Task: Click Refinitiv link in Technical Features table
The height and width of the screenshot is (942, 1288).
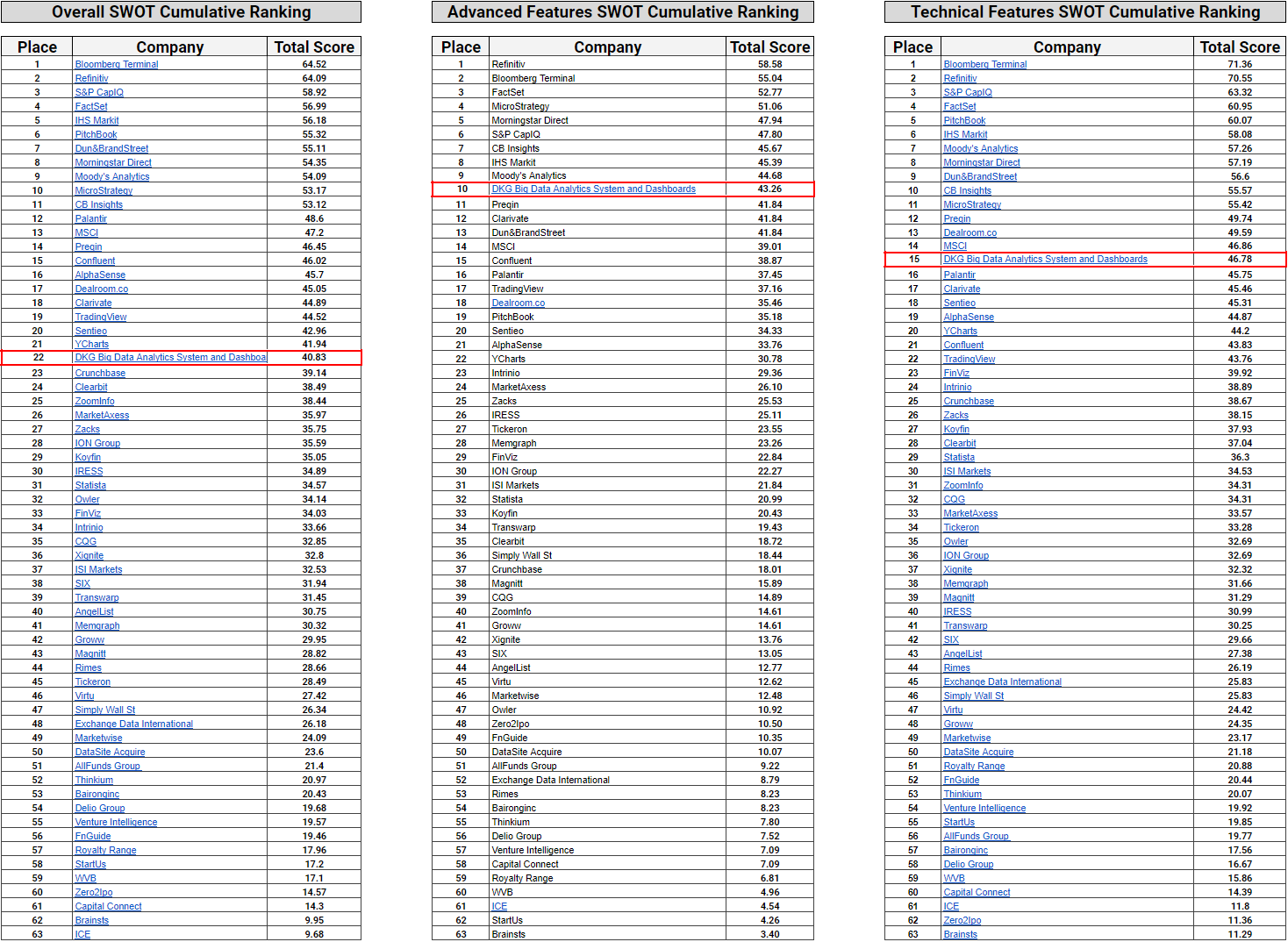Action: (960, 78)
